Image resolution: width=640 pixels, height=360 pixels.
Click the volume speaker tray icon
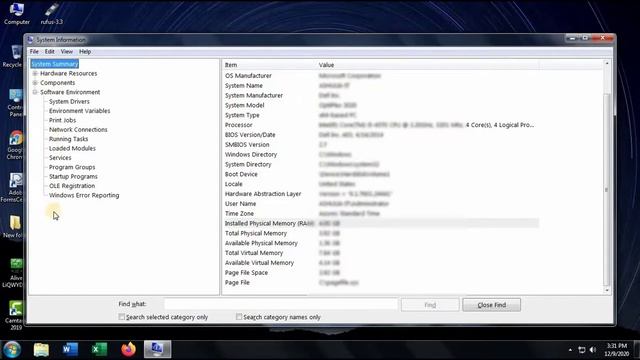tap(593, 350)
